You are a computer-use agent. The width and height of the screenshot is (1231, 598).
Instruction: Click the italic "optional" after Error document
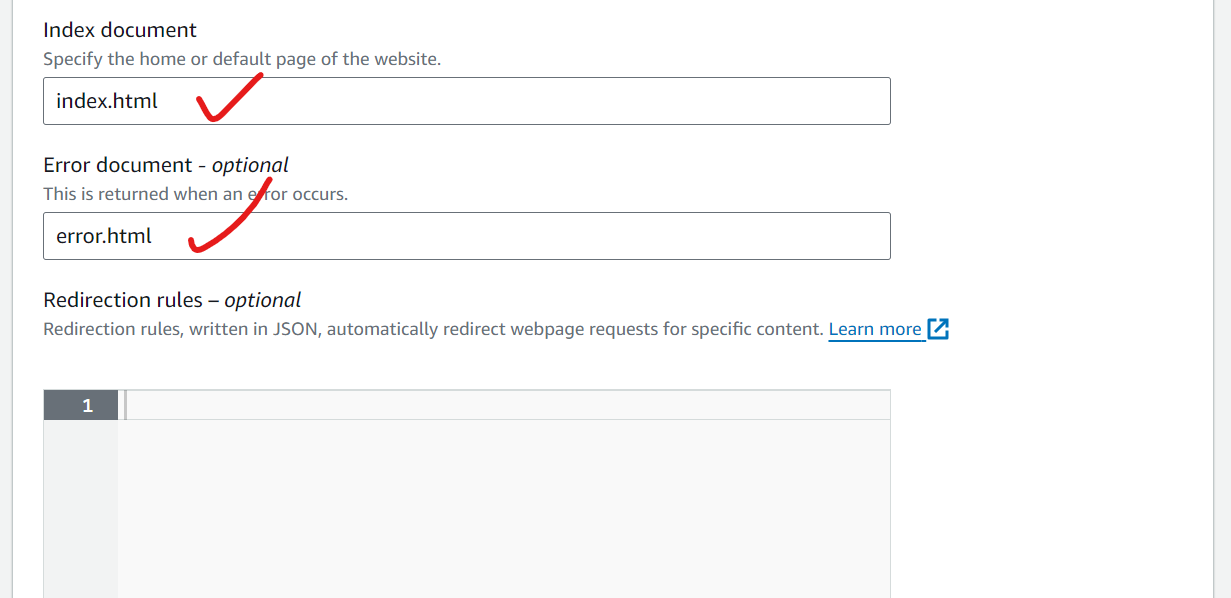pyautogui.click(x=250, y=165)
